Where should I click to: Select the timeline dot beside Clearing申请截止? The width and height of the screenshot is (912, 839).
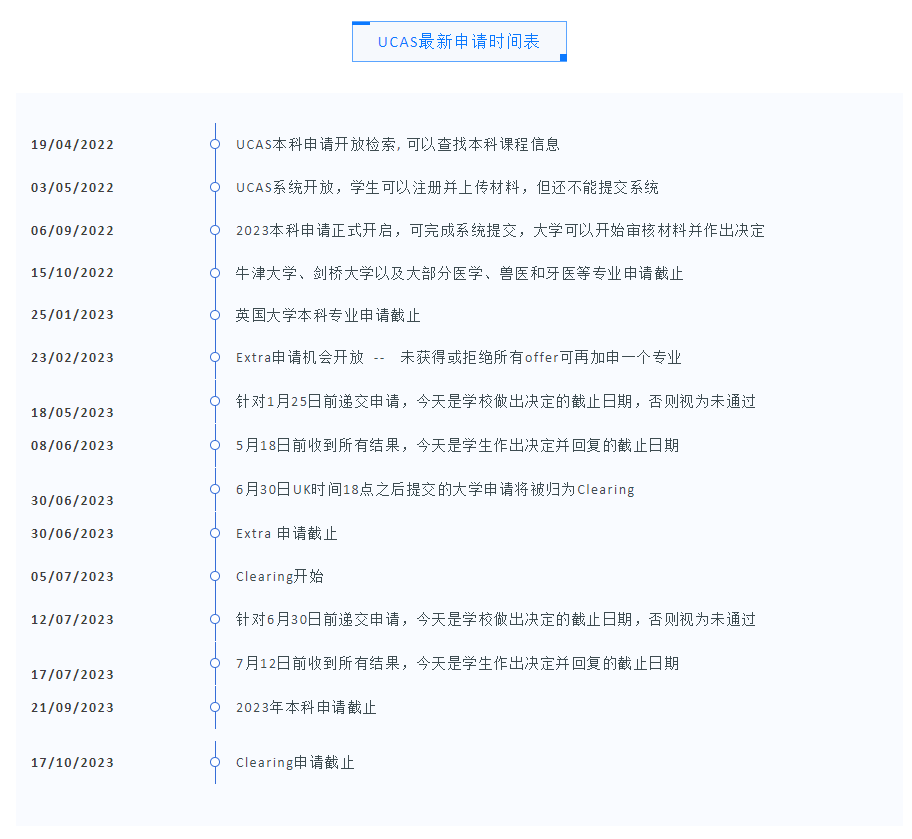click(x=215, y=762)
